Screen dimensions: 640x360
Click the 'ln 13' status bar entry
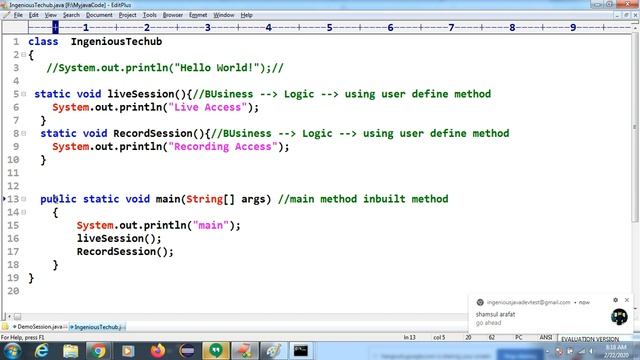409,338
